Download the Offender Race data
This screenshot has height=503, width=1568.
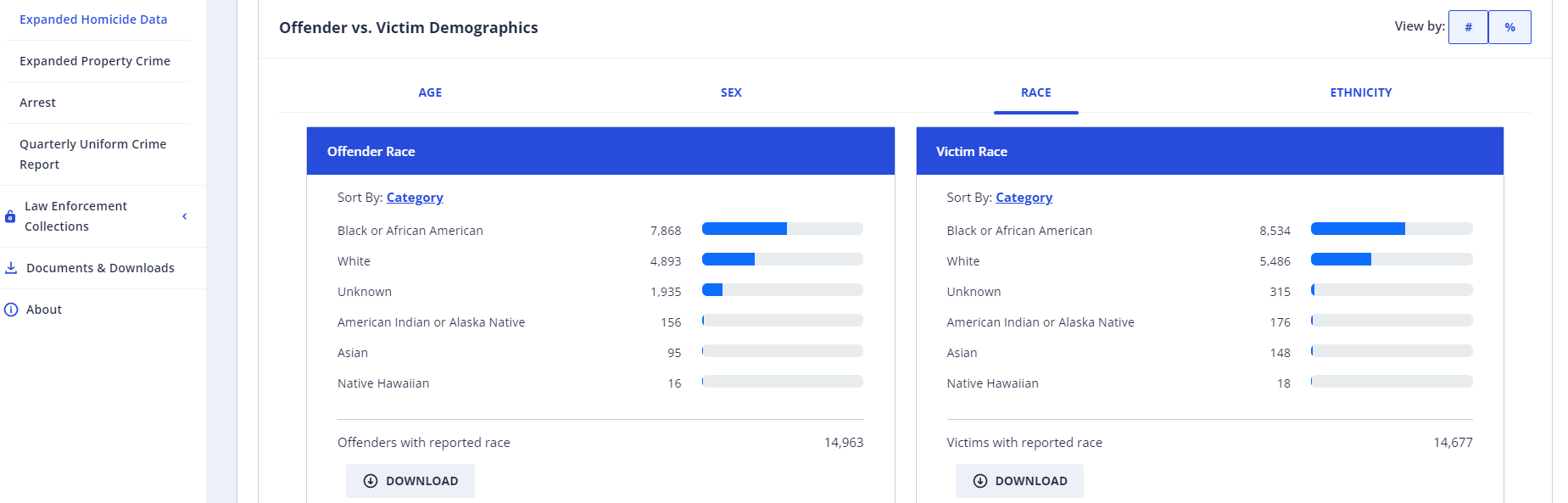410,481
